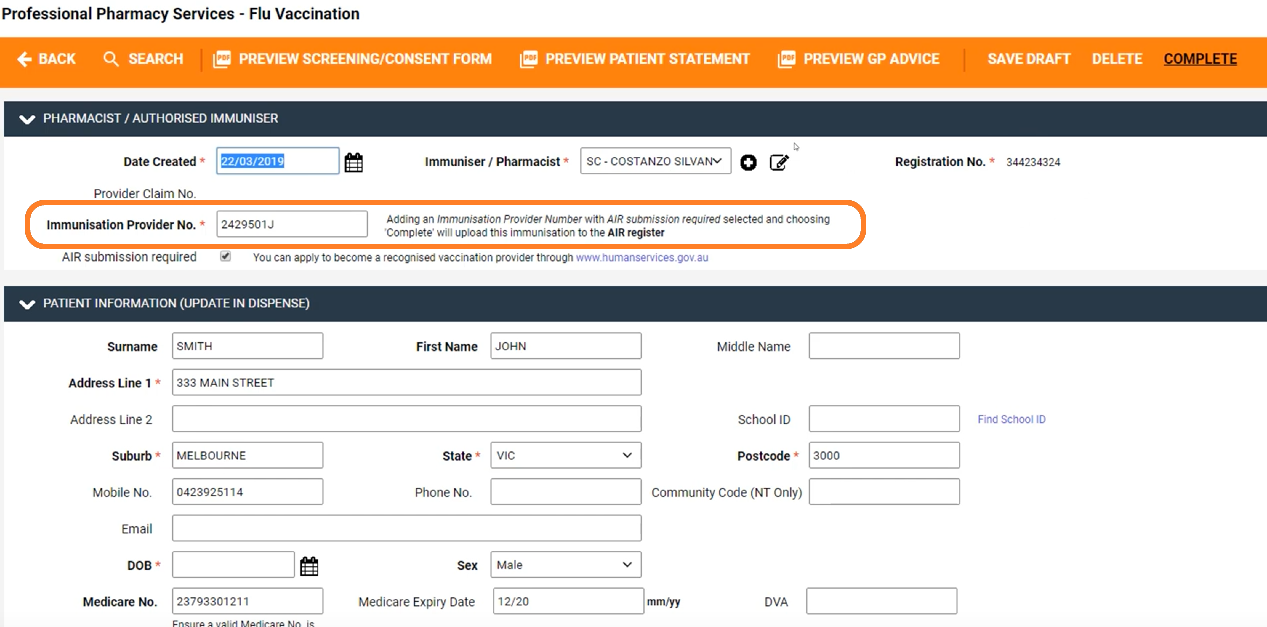Click PDF icon for GP Advice
Image resolution: width=1267 pixels, height=627 pixels.
[786, 59]
